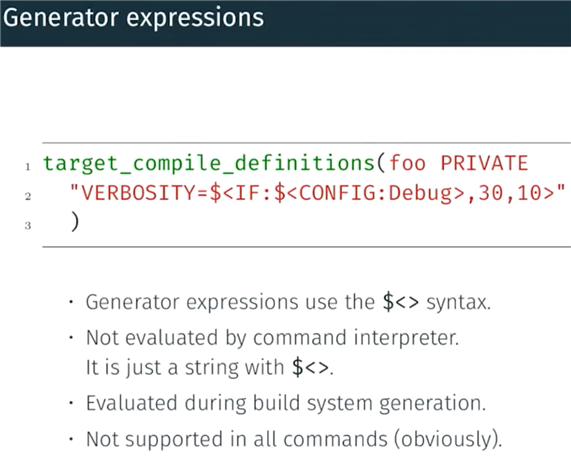
Task: Click the closing parenthesis on line 3
Action: [x=75, y=222]
